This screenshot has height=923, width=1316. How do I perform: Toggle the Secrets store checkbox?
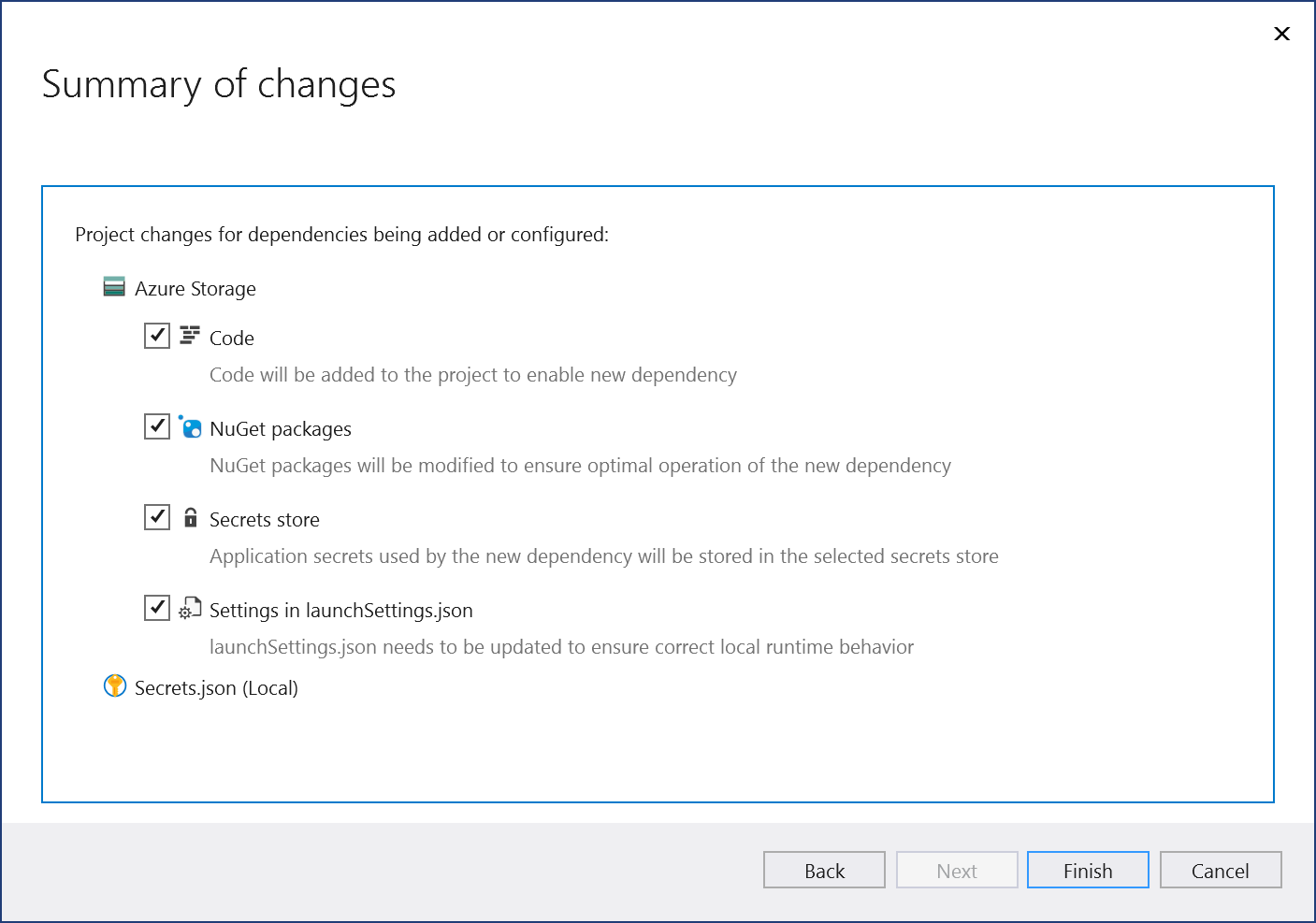tap(157, 517)
